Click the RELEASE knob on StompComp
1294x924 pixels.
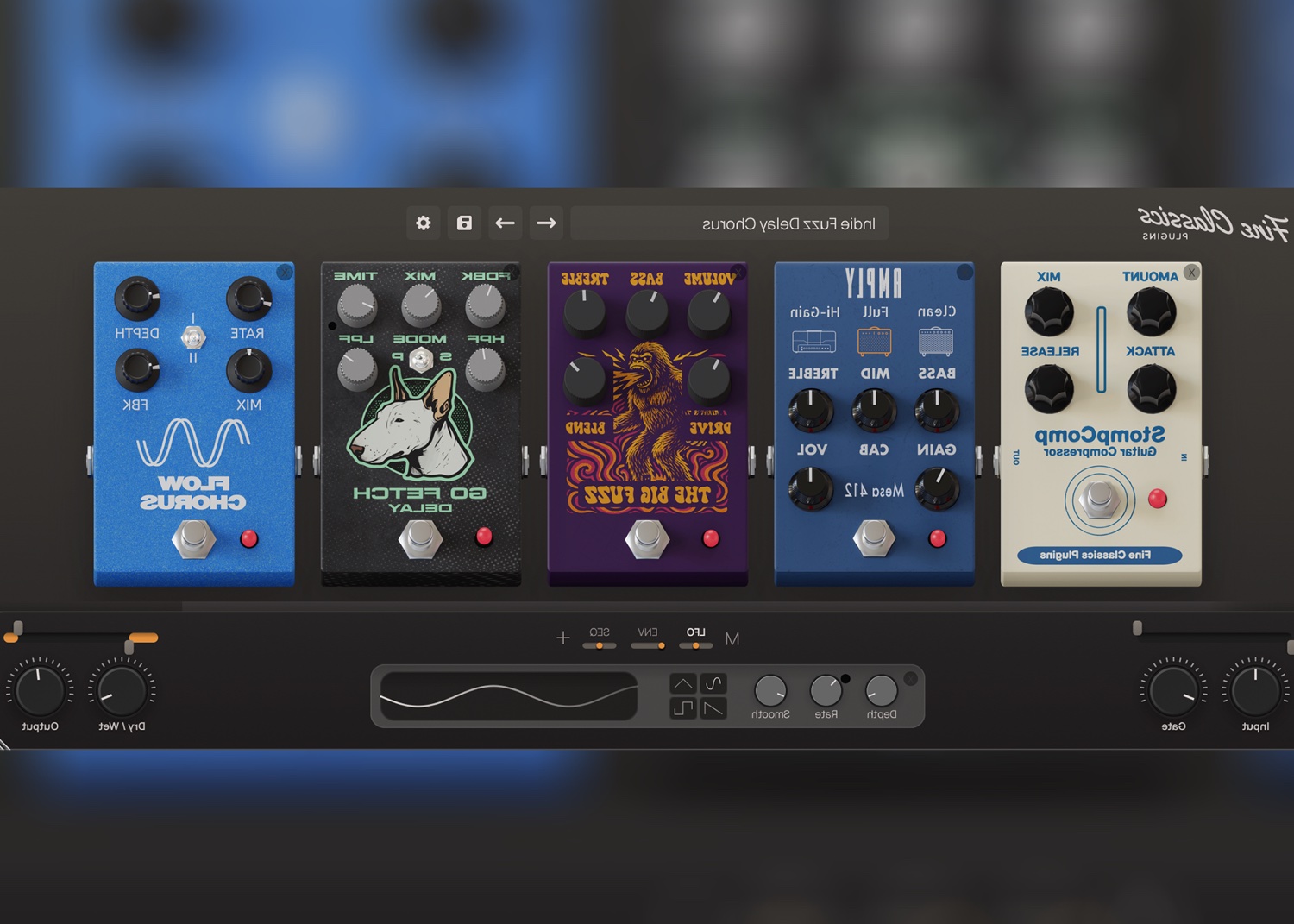click(x=1049, y=388)
